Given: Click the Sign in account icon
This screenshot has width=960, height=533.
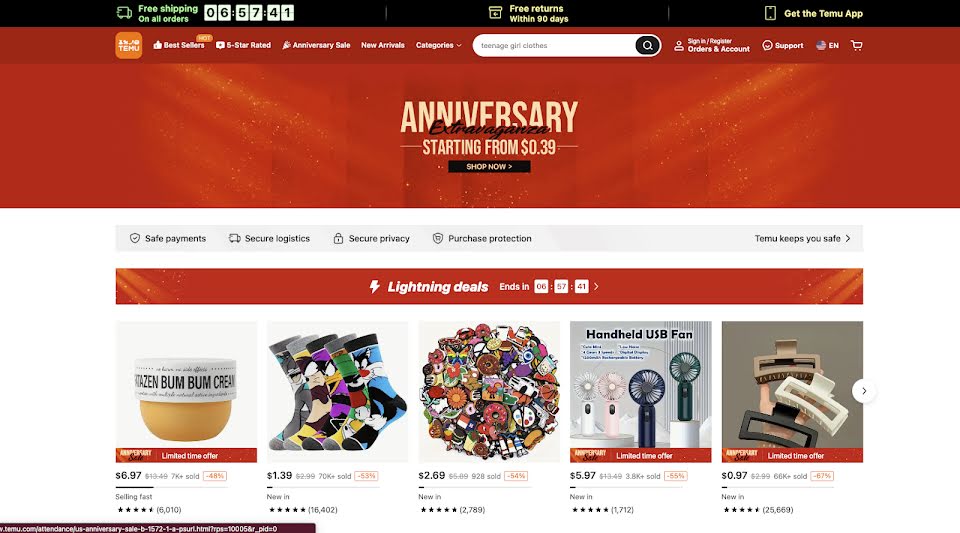Looking at the screenshot, I should click(x=679, y=45).
